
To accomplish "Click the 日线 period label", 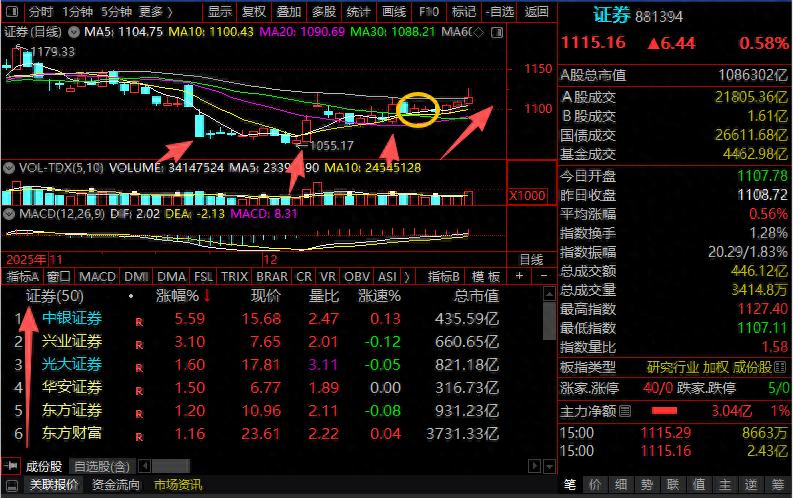I will [532, 260].
